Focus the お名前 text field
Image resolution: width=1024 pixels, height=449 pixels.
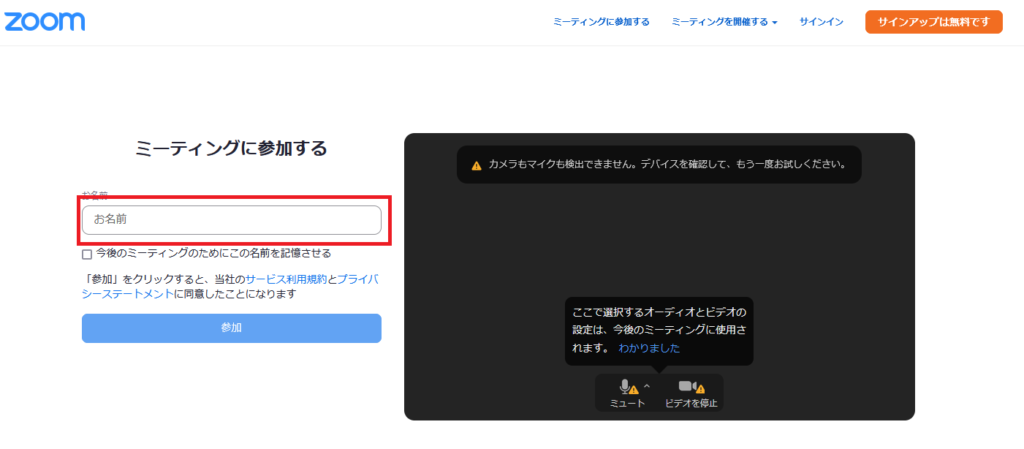click(231, 219)
